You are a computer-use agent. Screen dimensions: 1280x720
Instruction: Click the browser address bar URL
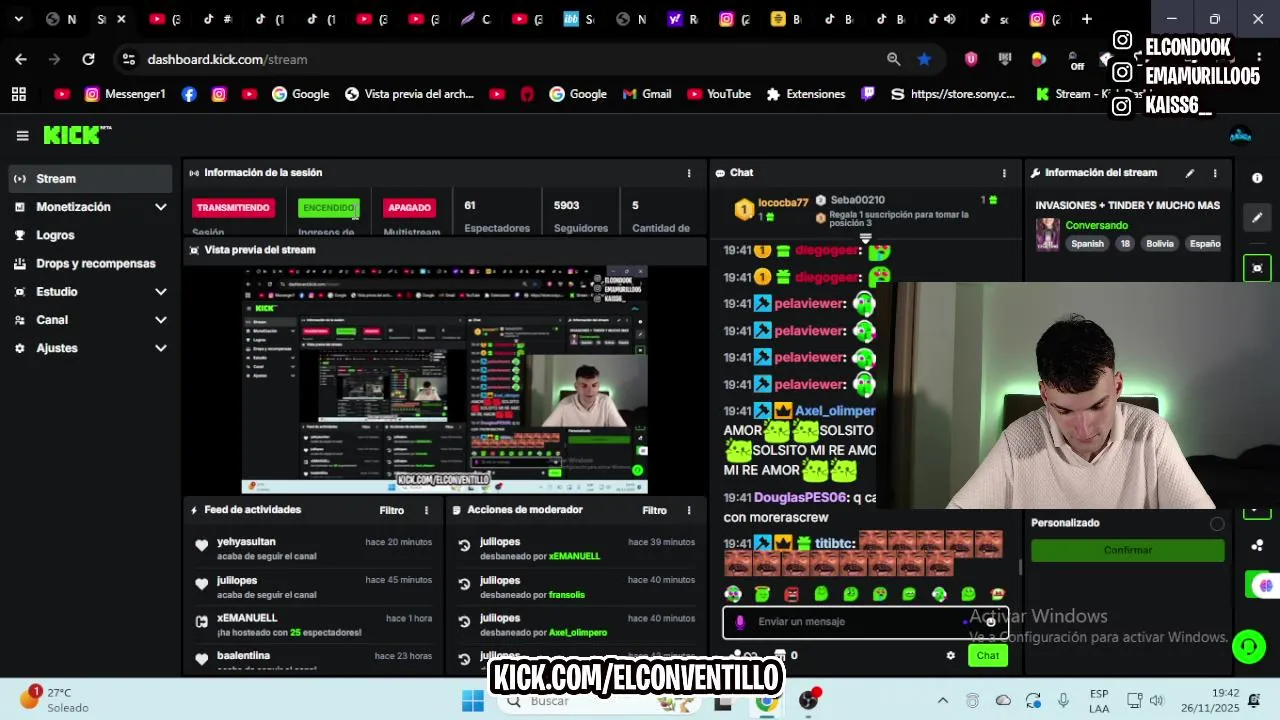click(227, 59)
